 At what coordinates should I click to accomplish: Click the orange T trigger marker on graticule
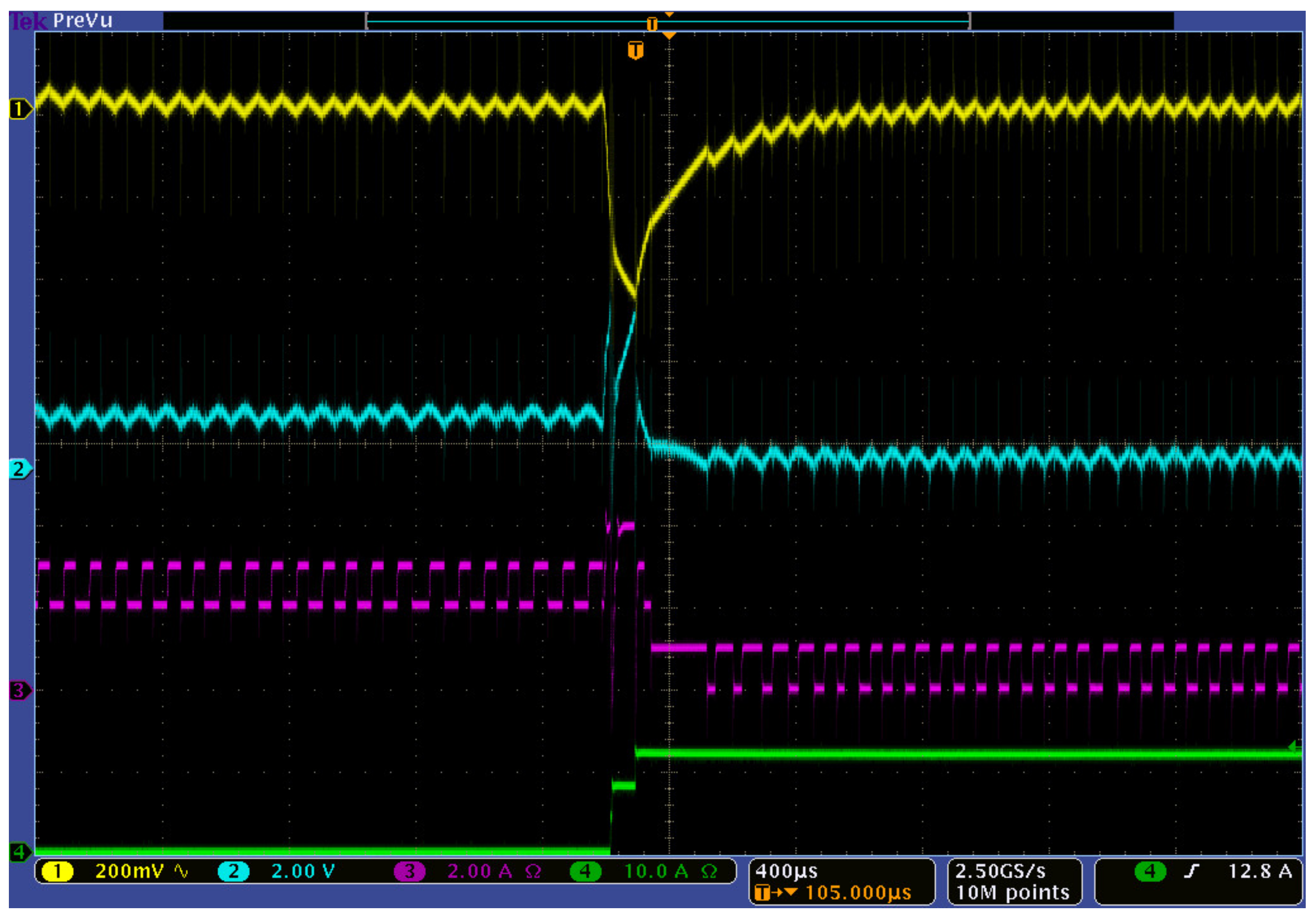(635, 50)
